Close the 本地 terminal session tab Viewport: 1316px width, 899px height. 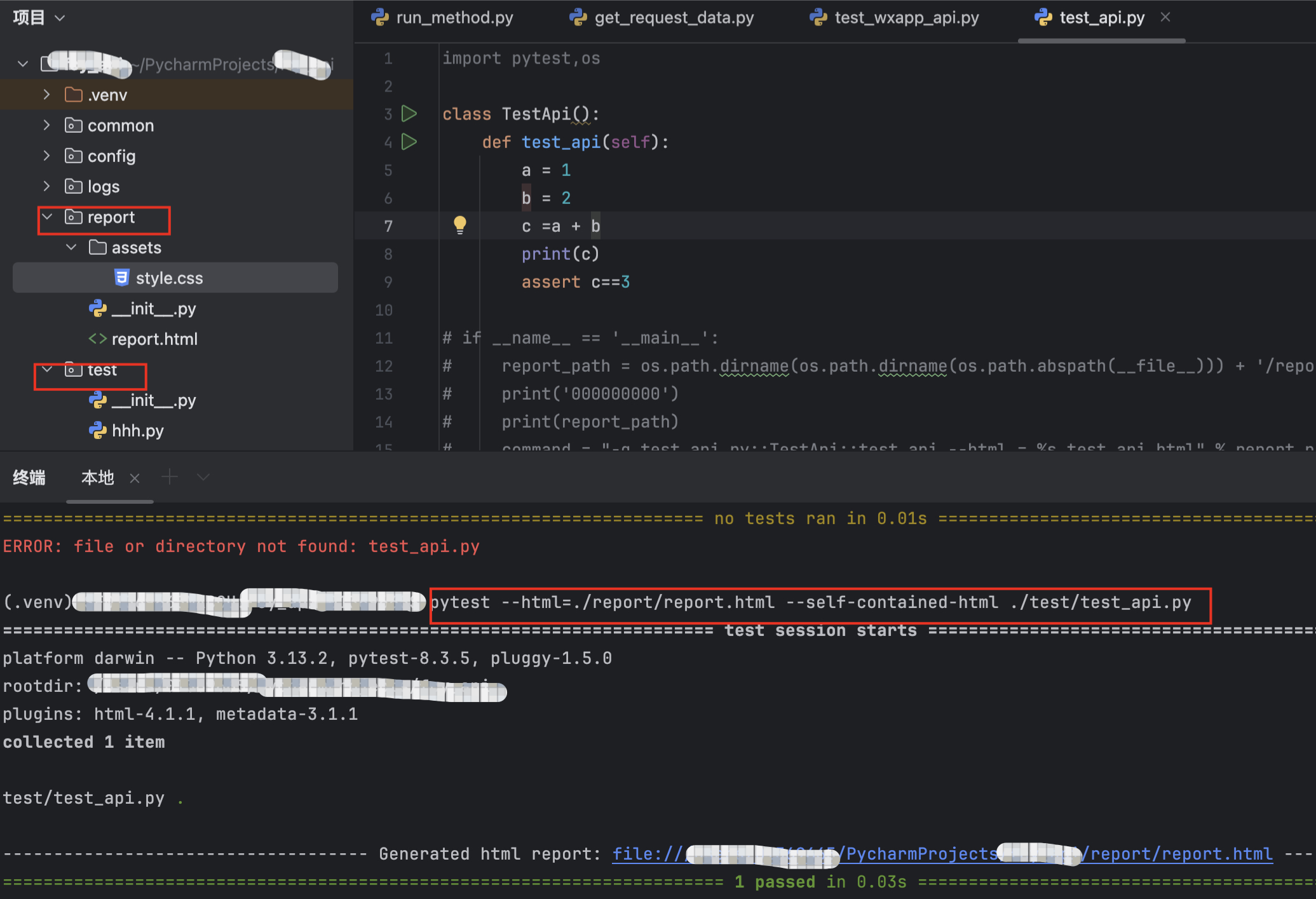135,478
